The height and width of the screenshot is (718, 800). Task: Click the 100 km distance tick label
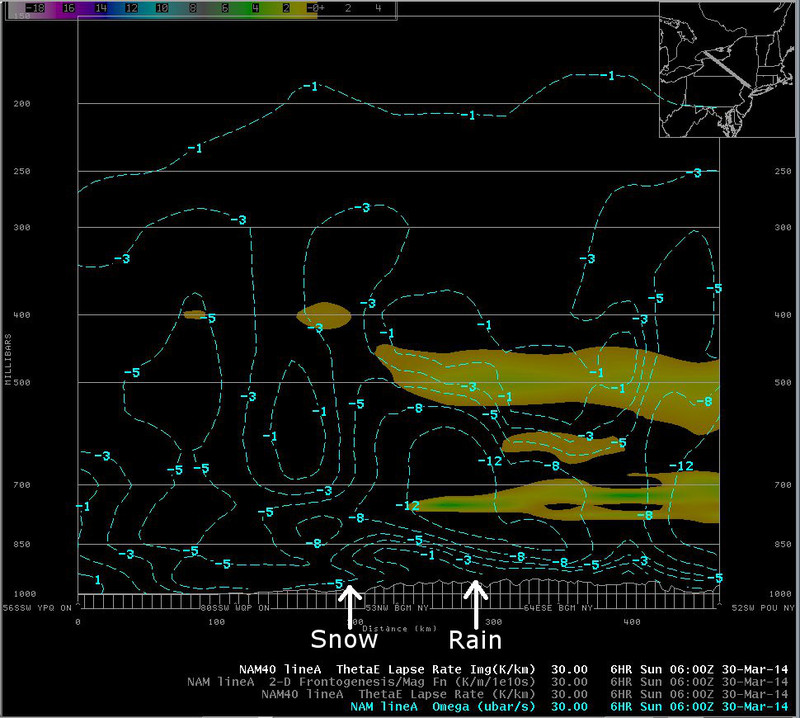point(216,622)
